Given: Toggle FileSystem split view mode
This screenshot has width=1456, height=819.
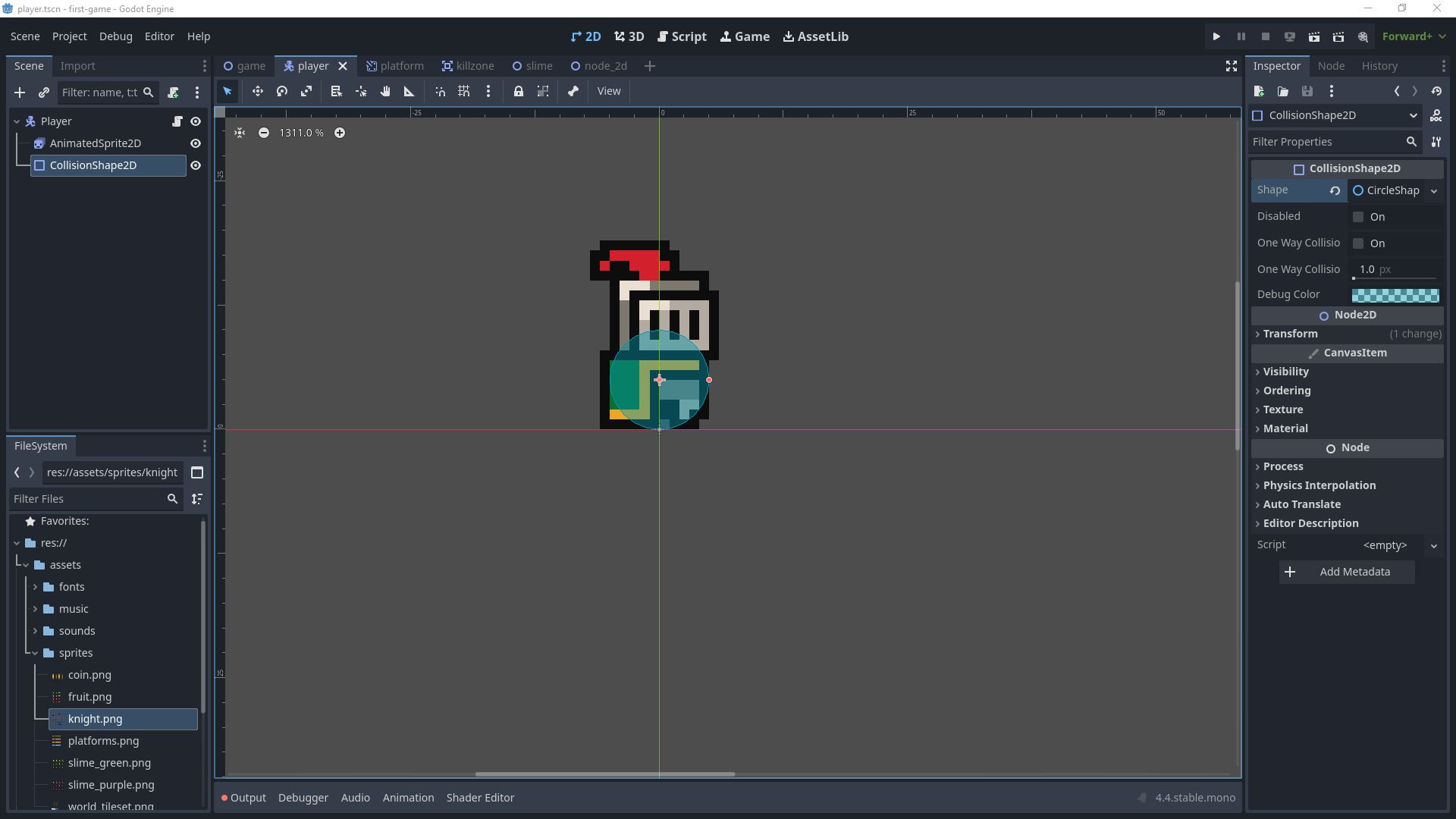Looking at the screenshot, I should pos(197,472).
